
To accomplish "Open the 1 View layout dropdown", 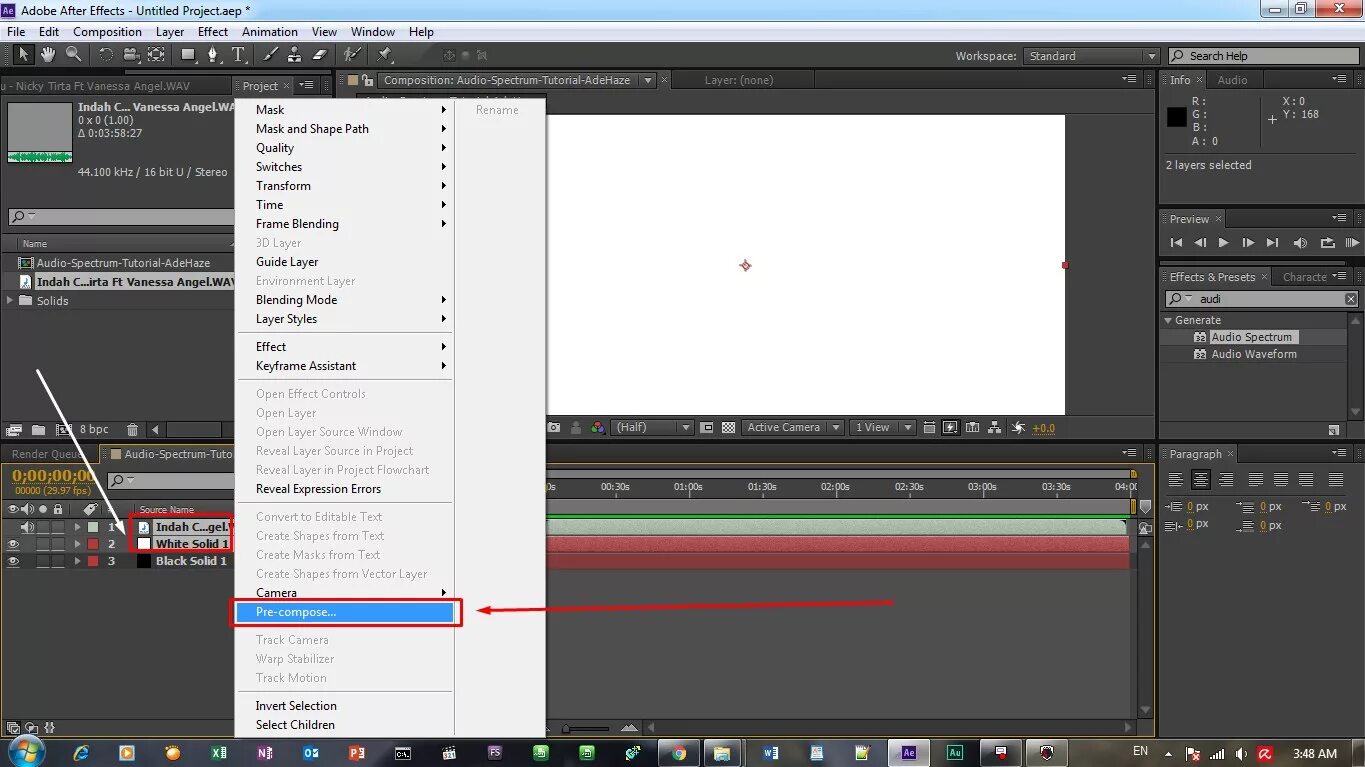I will (882, 427).
